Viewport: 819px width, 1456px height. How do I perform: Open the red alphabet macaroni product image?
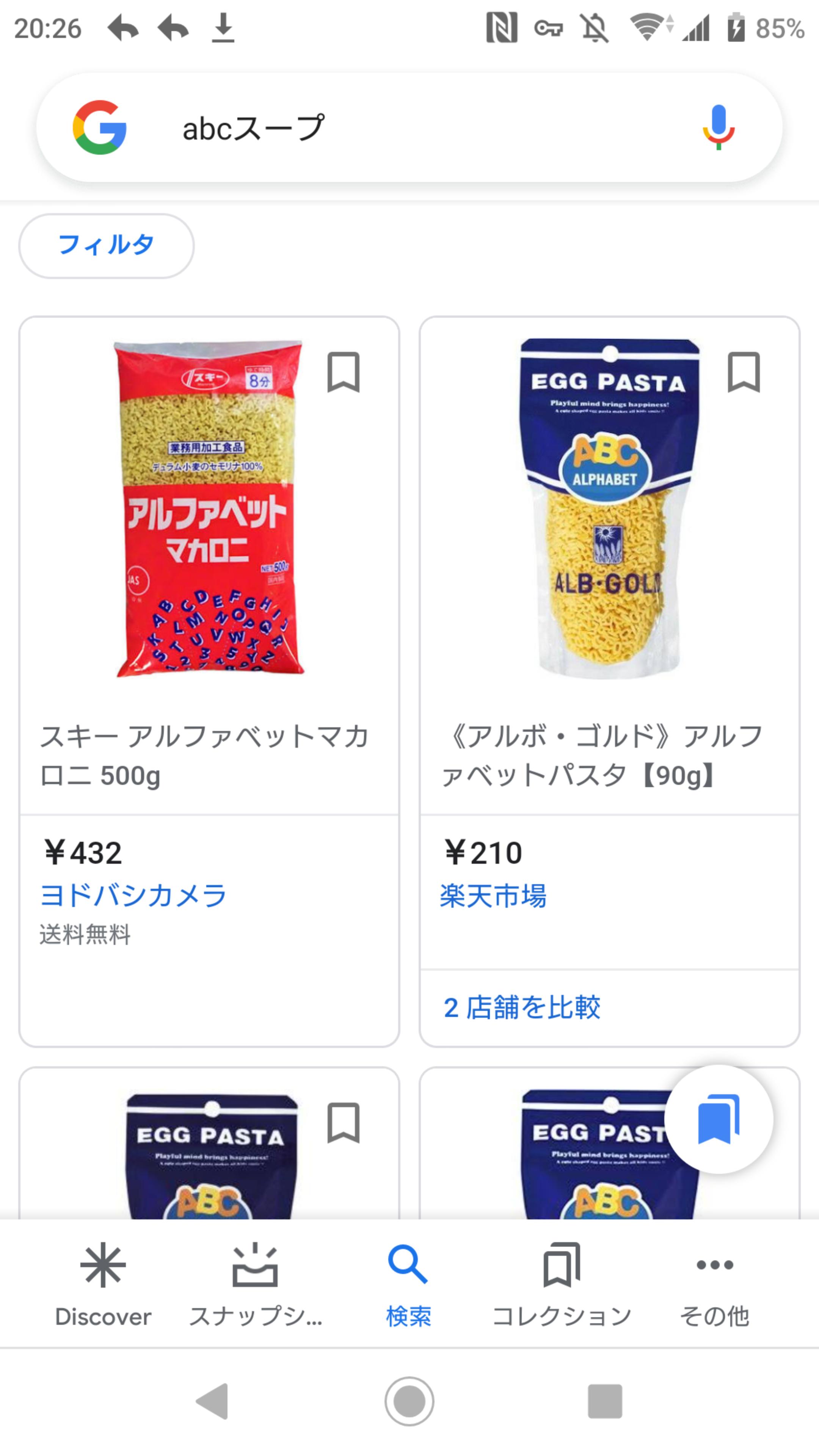(209, 509)
